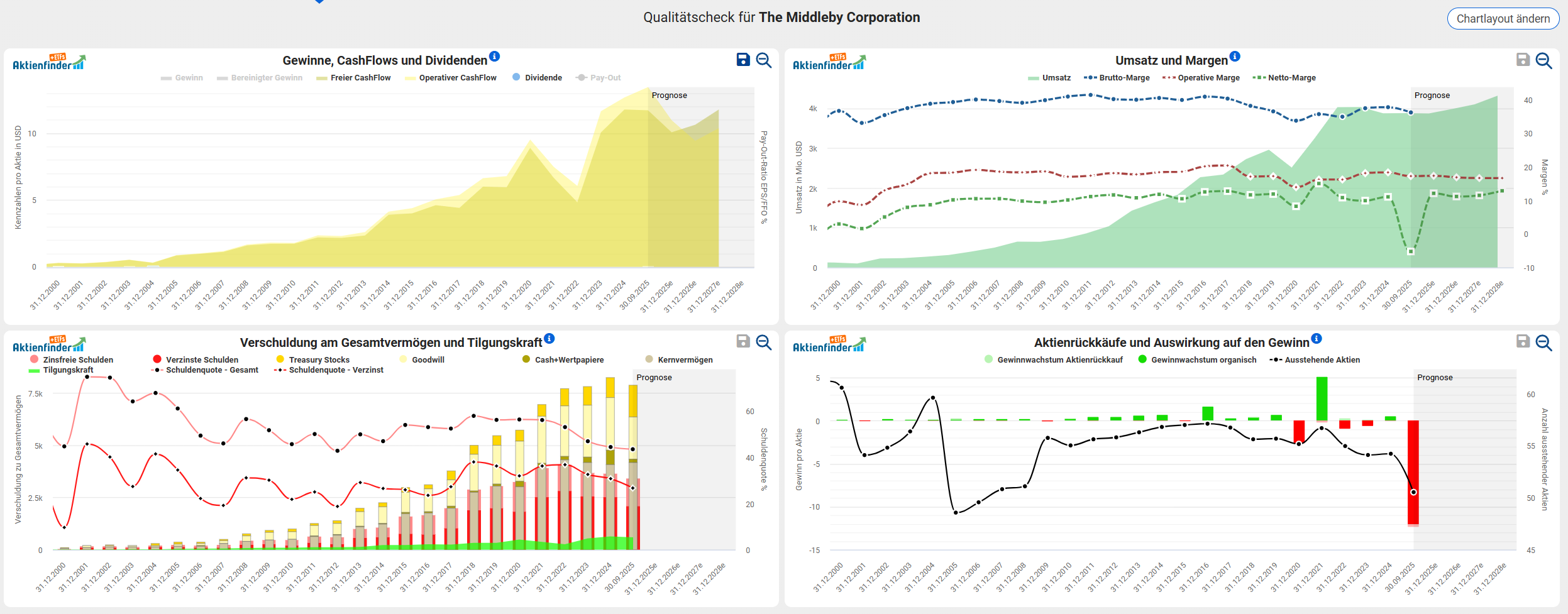Toggle Treasury Stocks legend item
The width and height of the screenshot is (1568, 614).
(x=318, y=360)
